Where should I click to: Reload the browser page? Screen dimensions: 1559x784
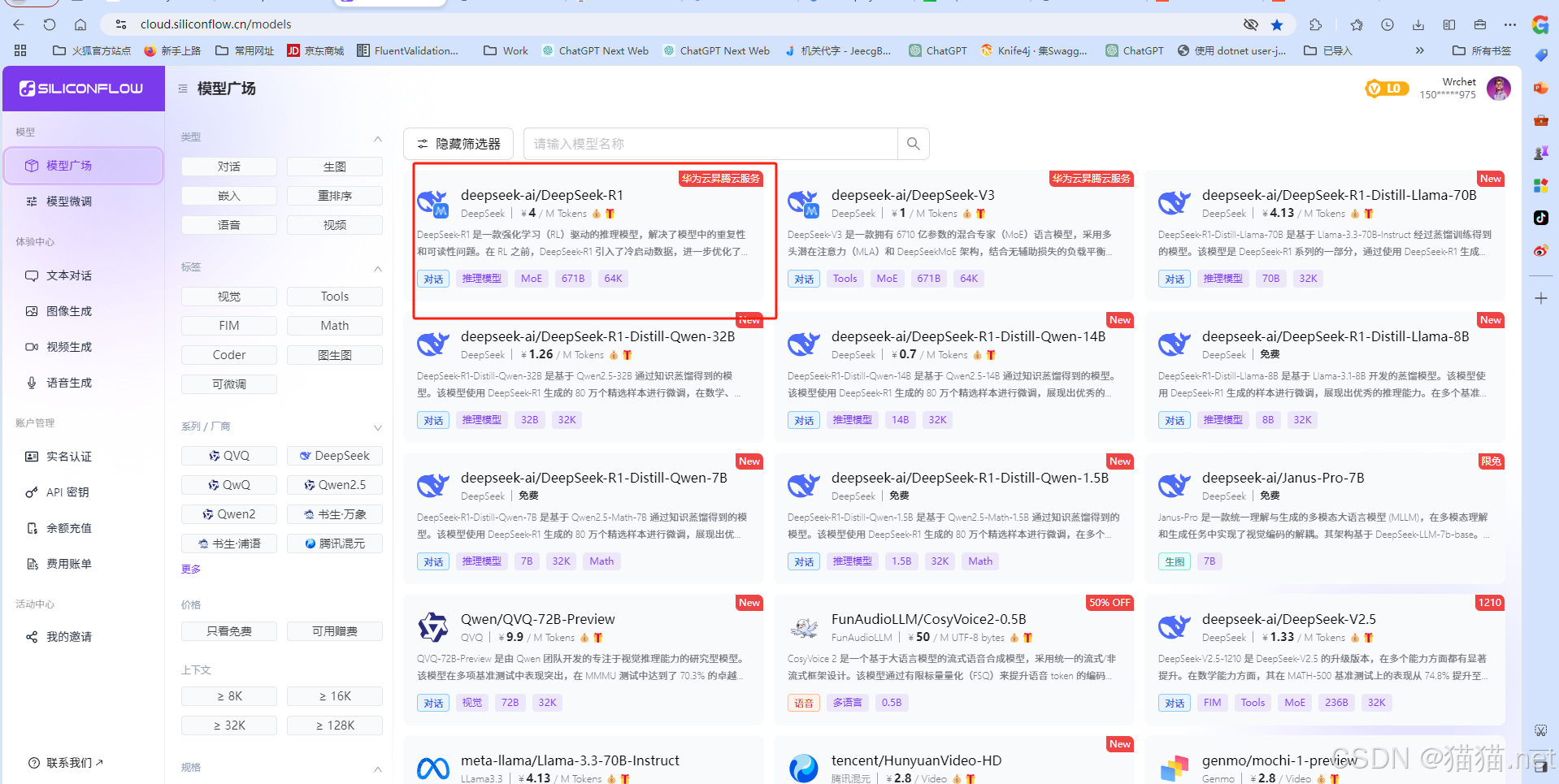[x=50, y=24]
